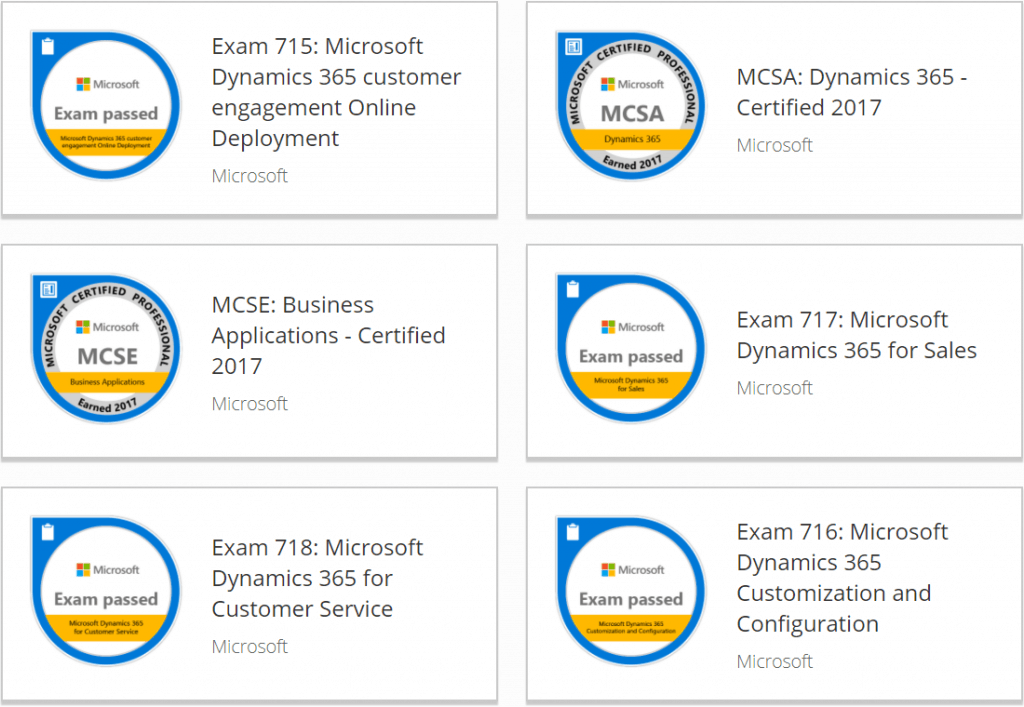Open the MCSE: Business Applications certification title

(328, 335)
